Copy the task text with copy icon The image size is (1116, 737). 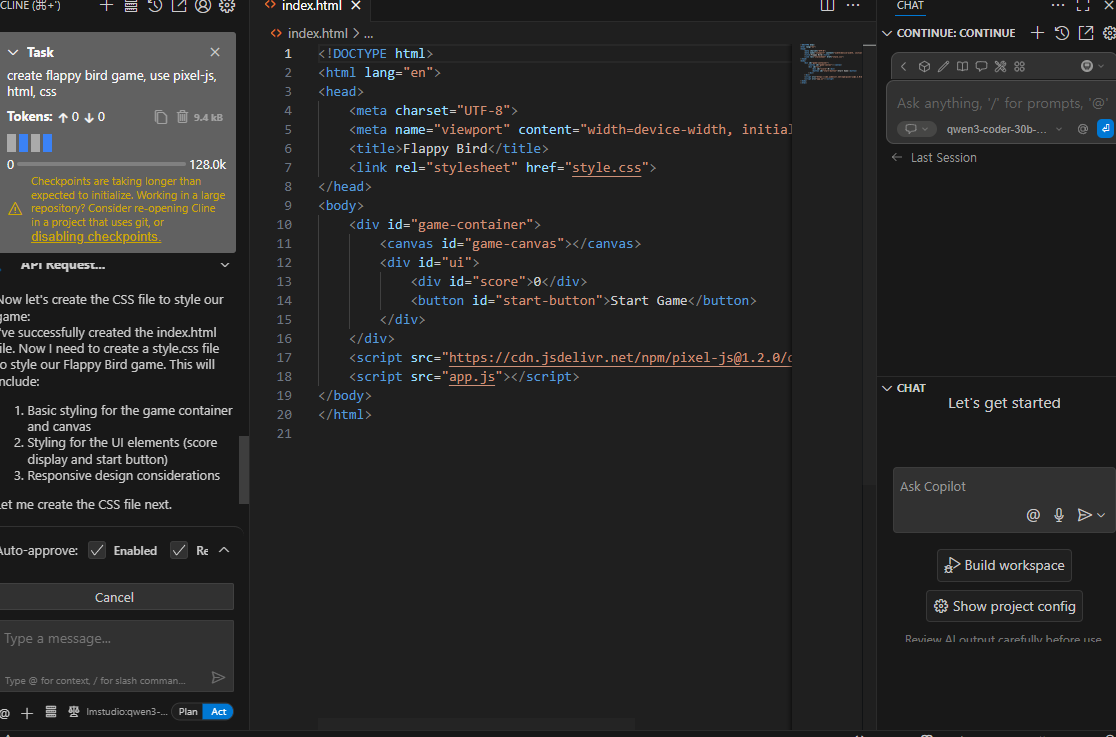pyautogui.click(x=161, y=117)
